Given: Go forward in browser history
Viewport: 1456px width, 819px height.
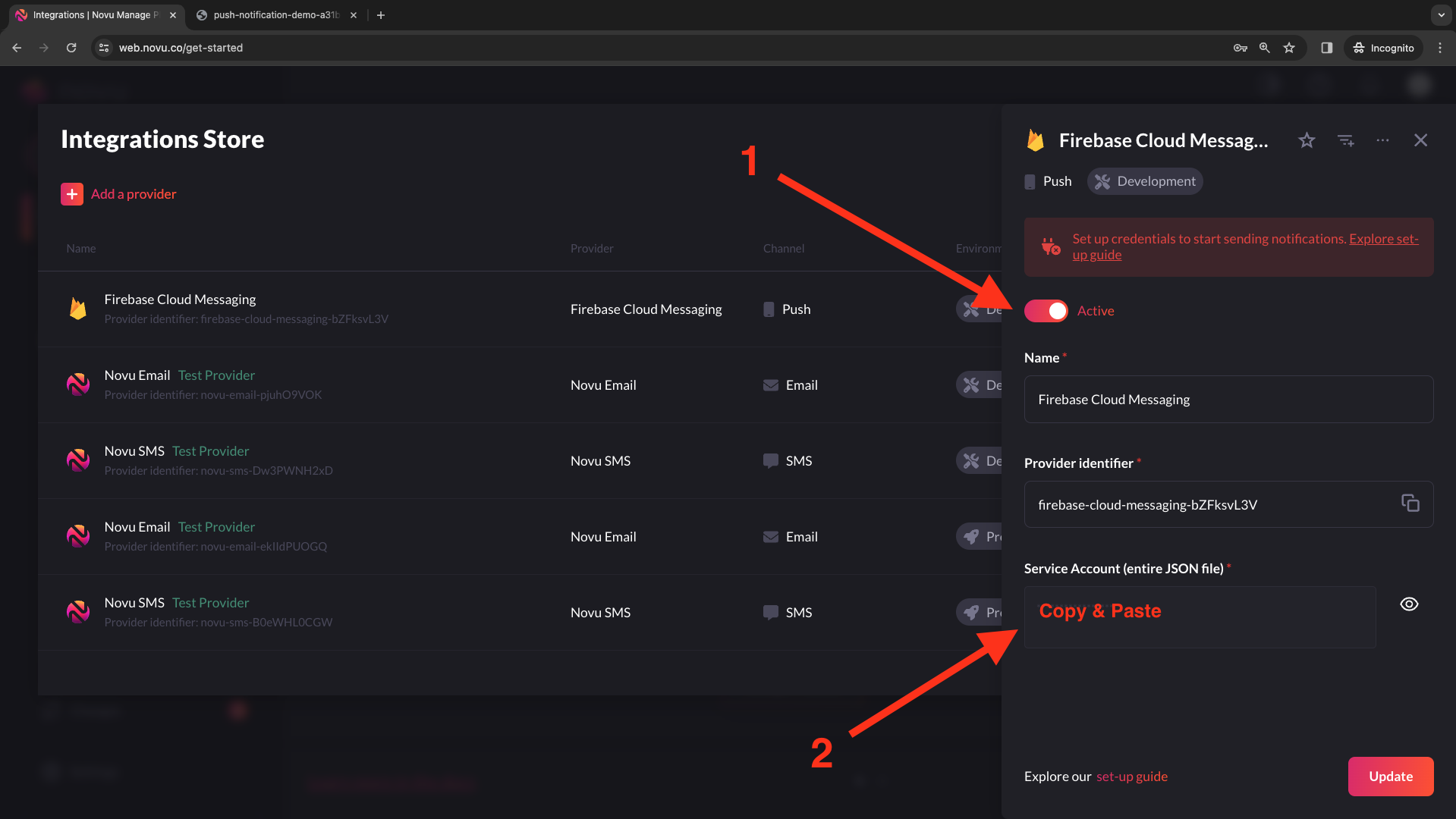Looking at the screenshot, I should coord(44,48).
